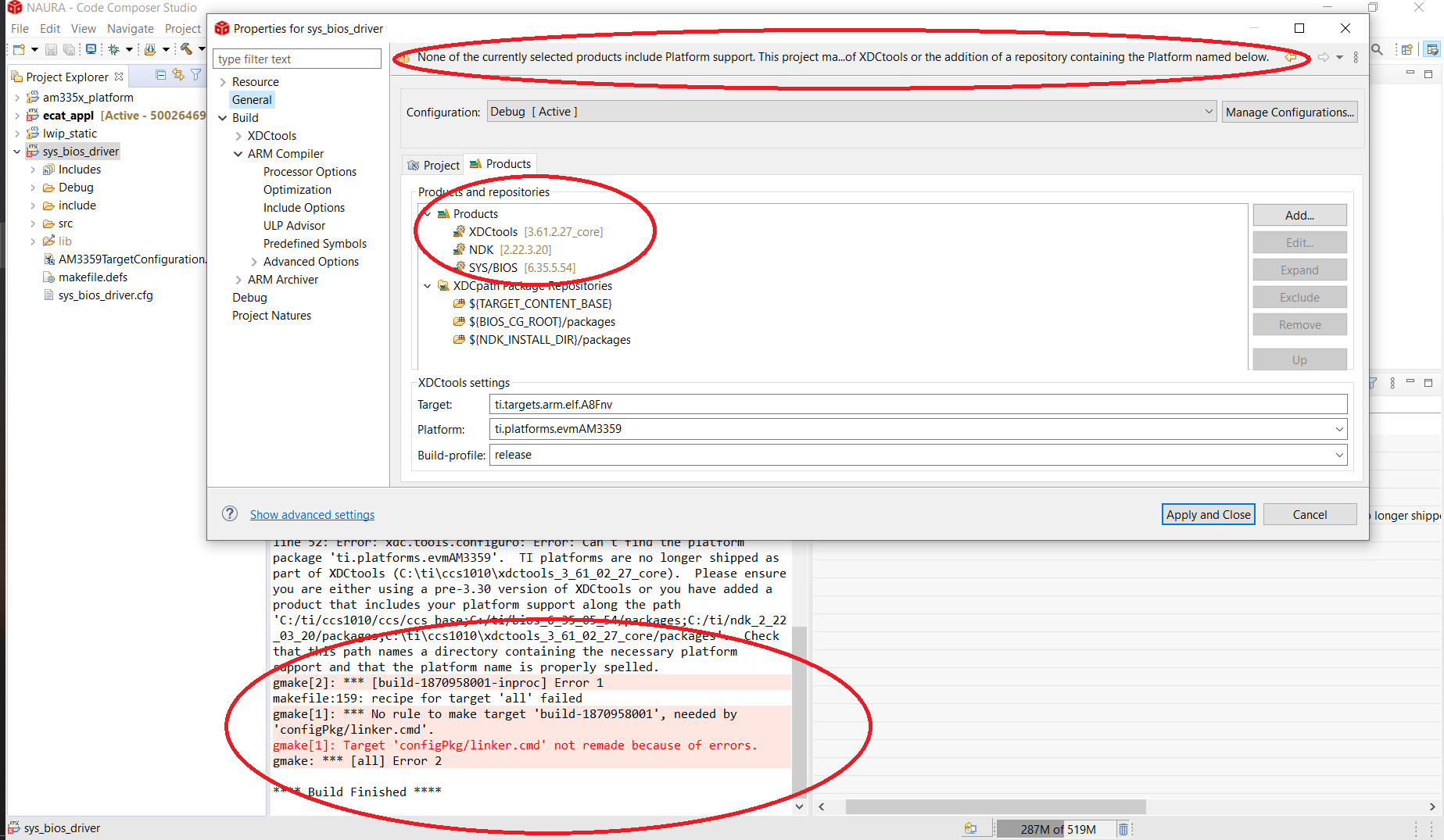
Task: Expand the ARM Archiver node
Action: [x=238, y=280]
